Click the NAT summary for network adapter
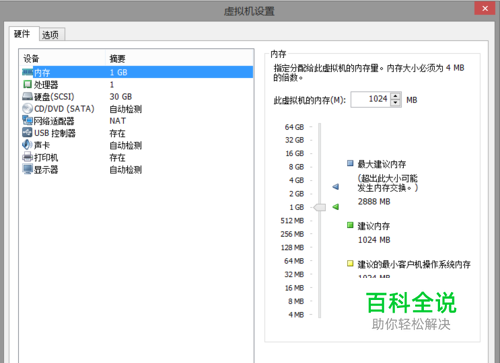 118,121
